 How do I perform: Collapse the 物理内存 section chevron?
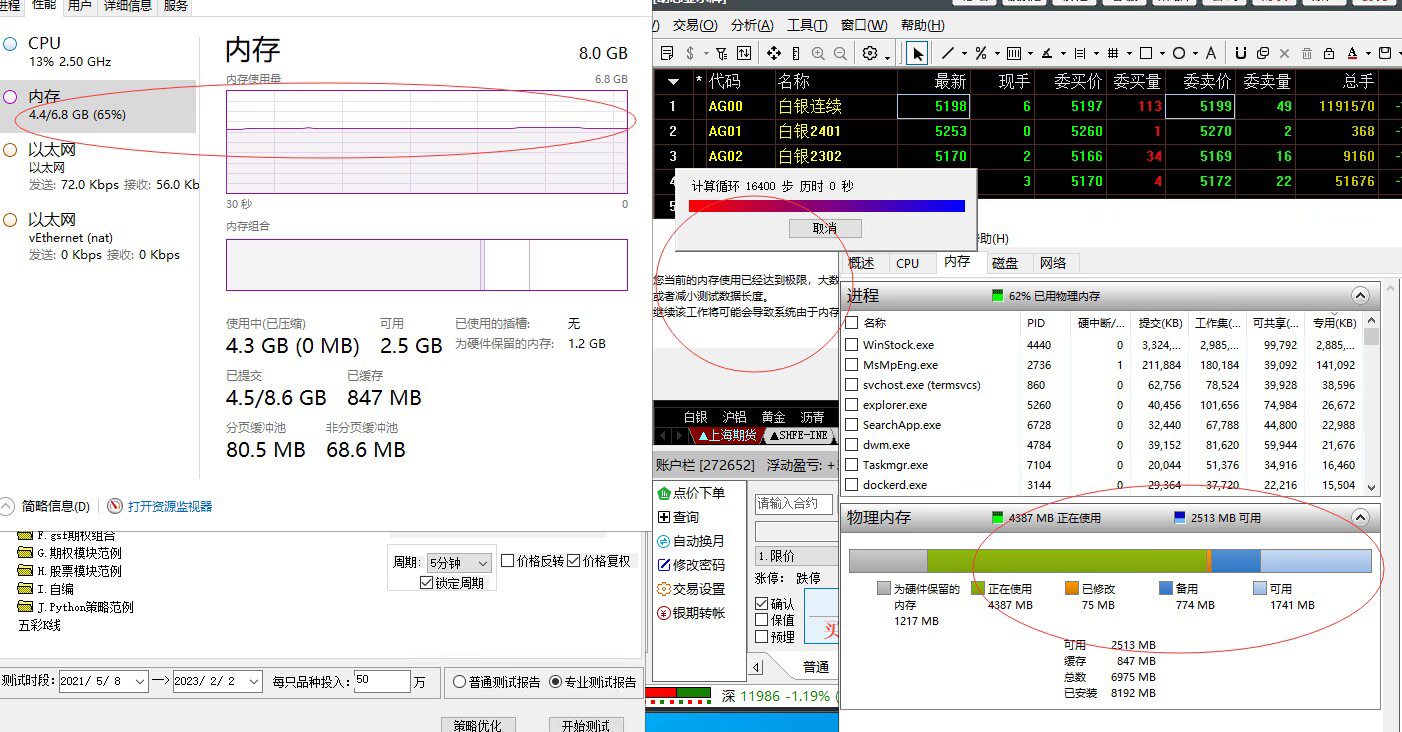coord(1359,517)
